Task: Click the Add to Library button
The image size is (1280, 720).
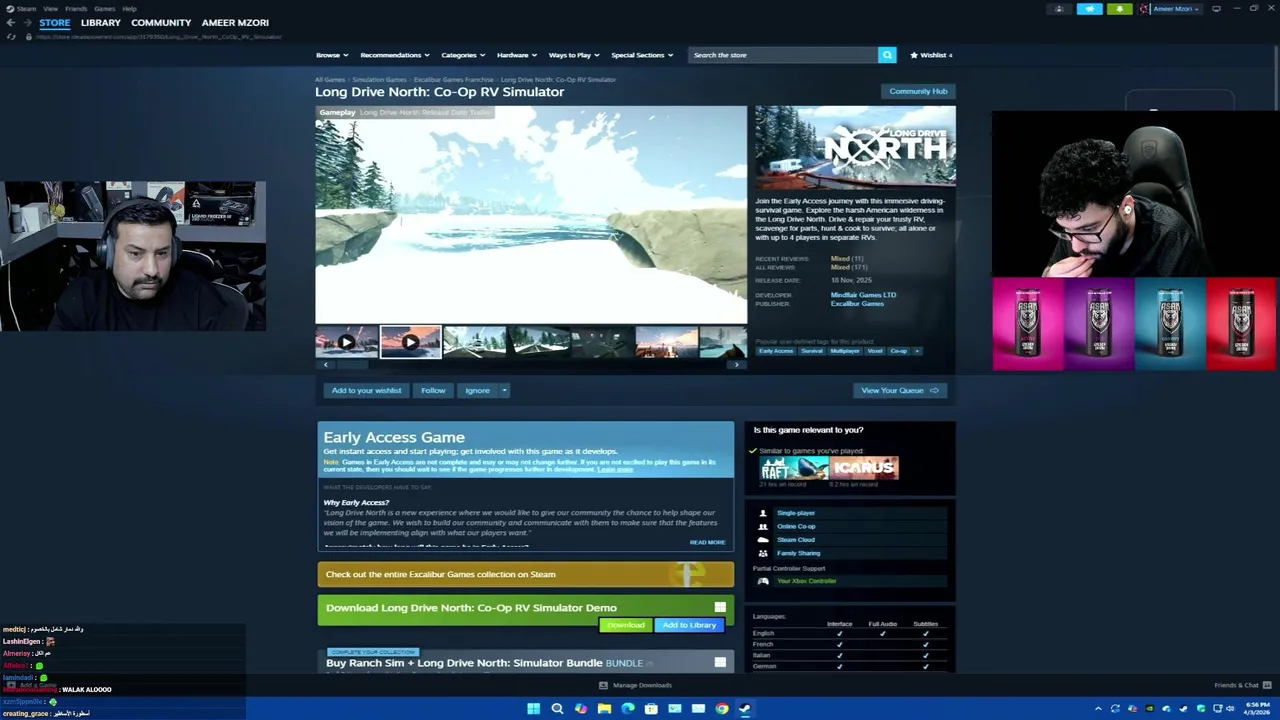Action: pyautogui.click(x=689, y=625)
